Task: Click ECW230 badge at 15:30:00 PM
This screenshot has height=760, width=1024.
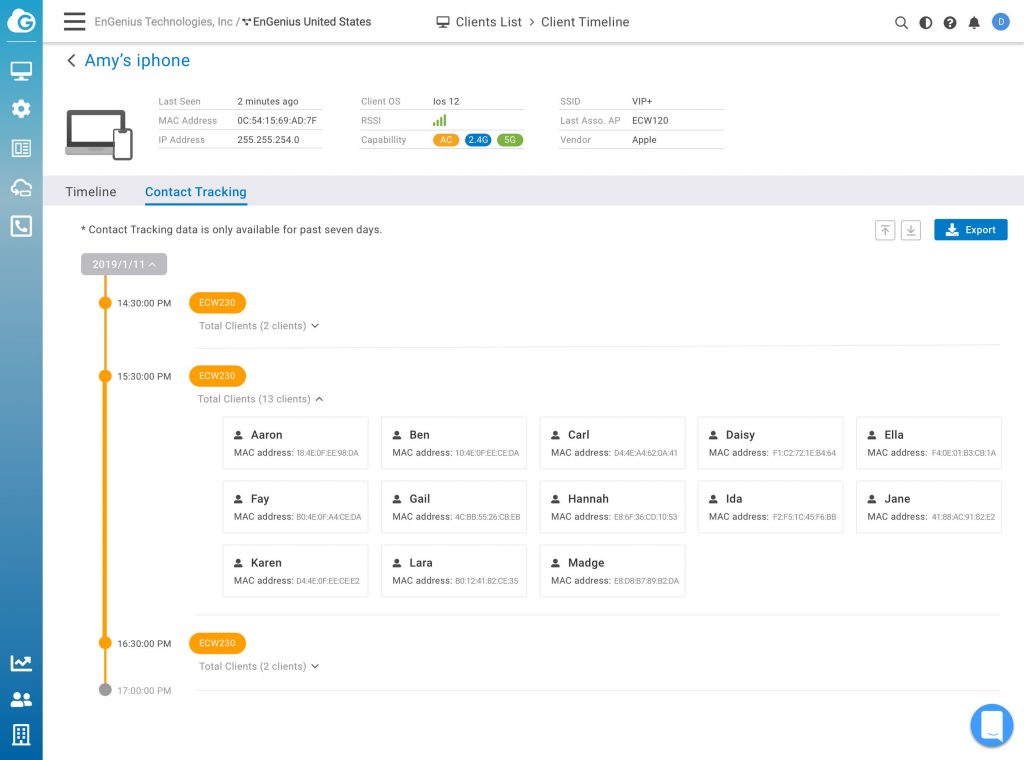Action: (217, 376)
